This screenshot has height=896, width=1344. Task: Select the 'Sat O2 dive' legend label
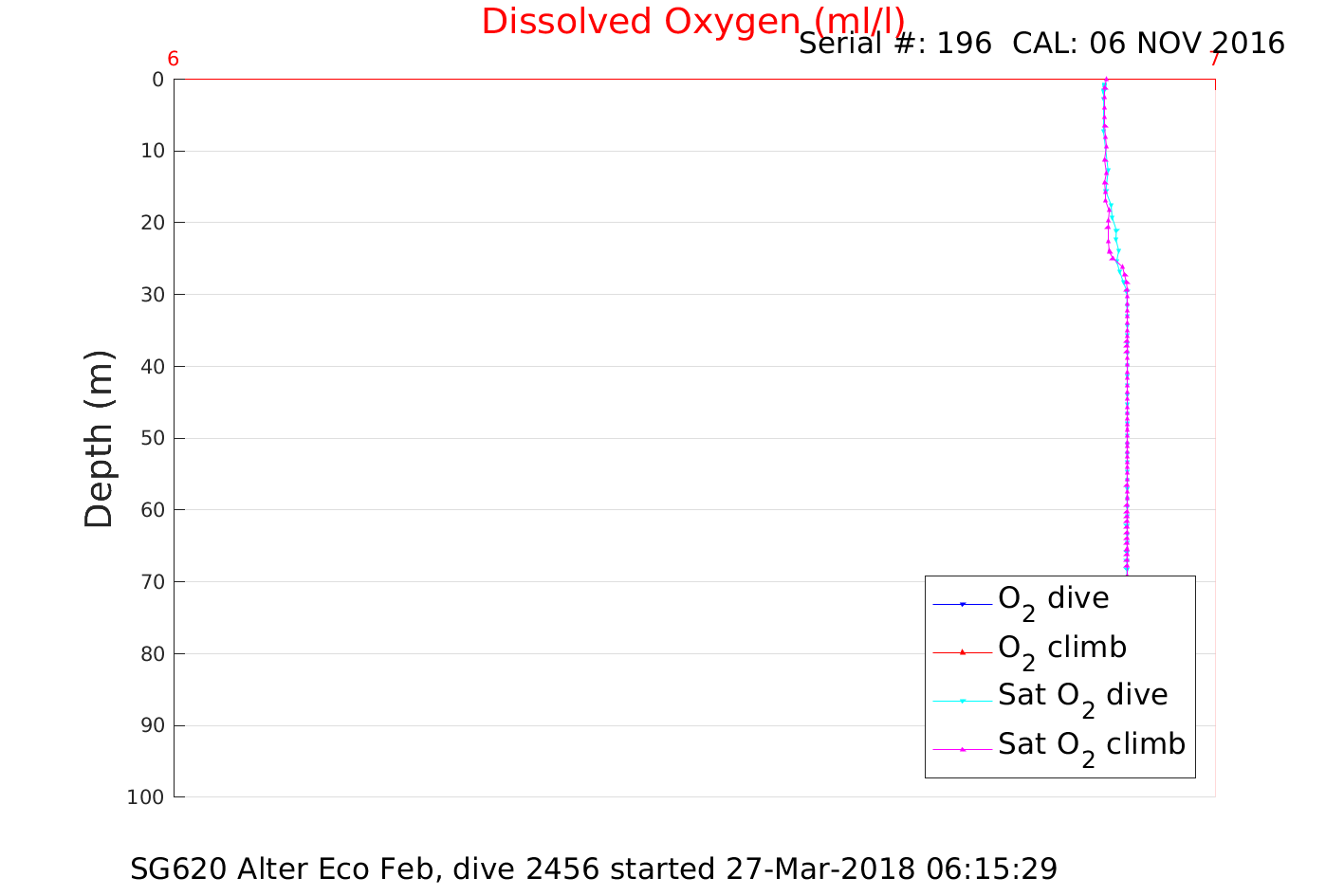coord(1082,696)
